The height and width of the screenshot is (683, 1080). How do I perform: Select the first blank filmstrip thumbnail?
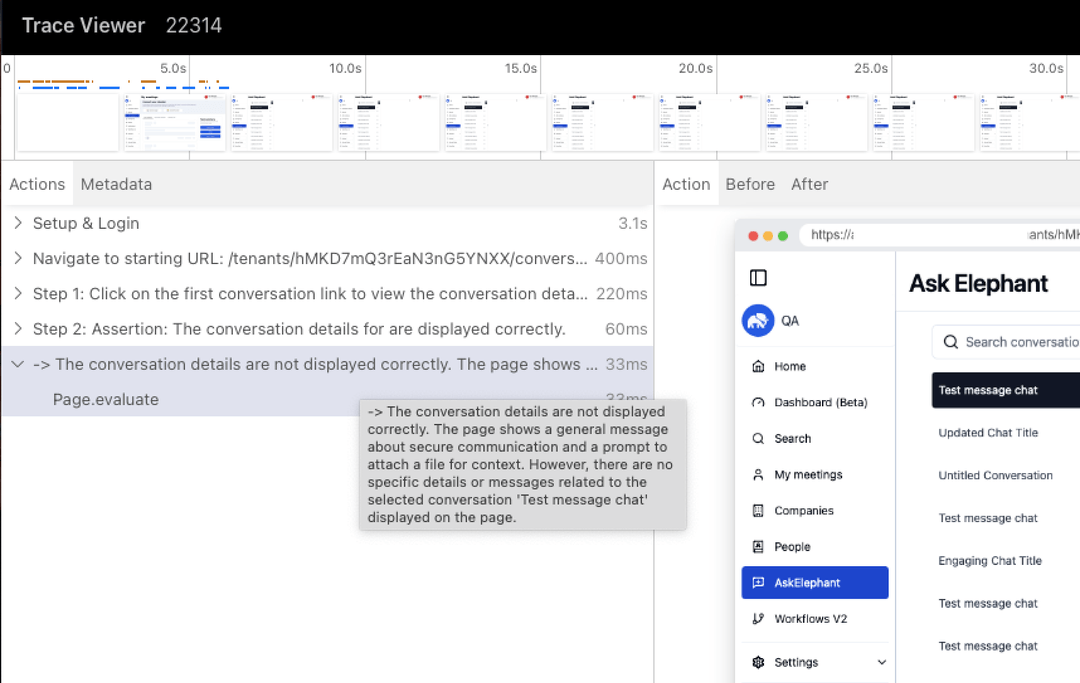click(x=68, y=122)
